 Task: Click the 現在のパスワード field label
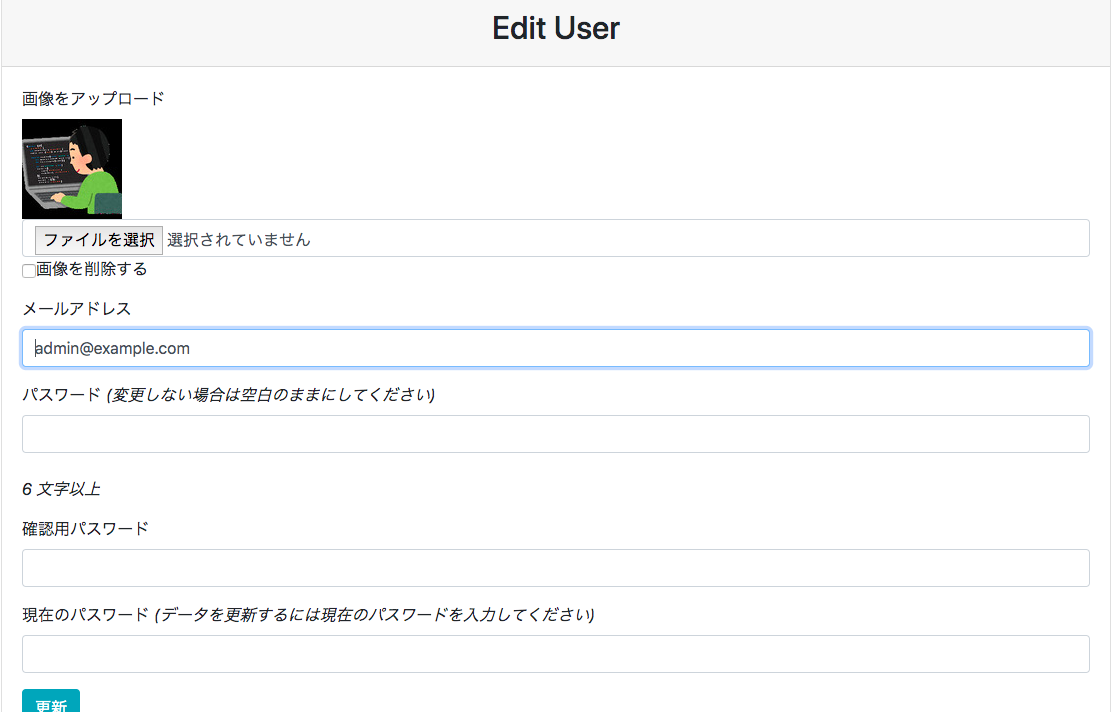pos(85,615)
